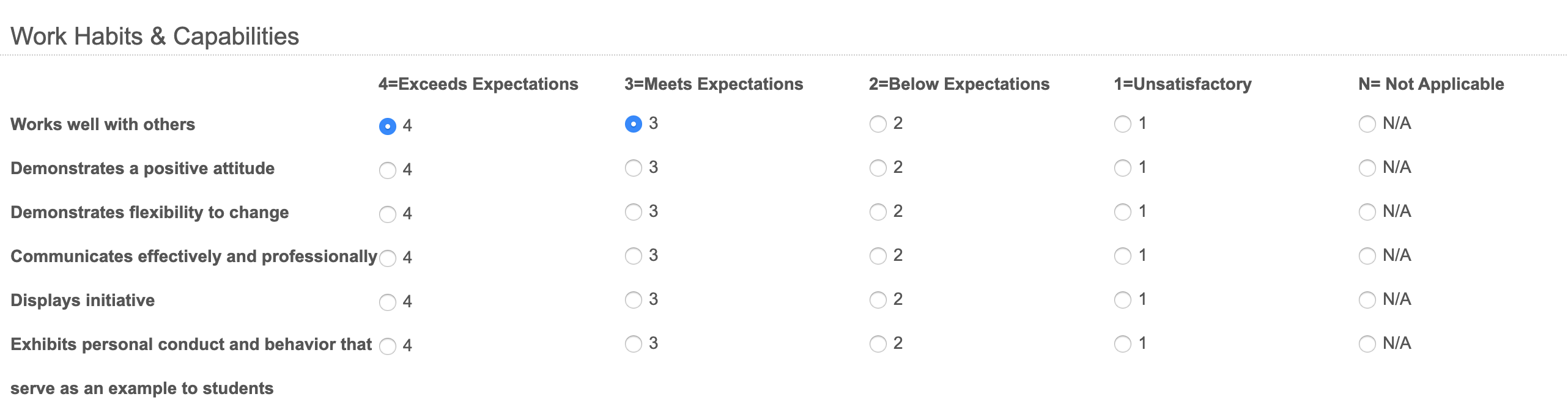
Task: Mark Demonstrates flexibility to change as N/A
Action: [x=1367, y=212]
